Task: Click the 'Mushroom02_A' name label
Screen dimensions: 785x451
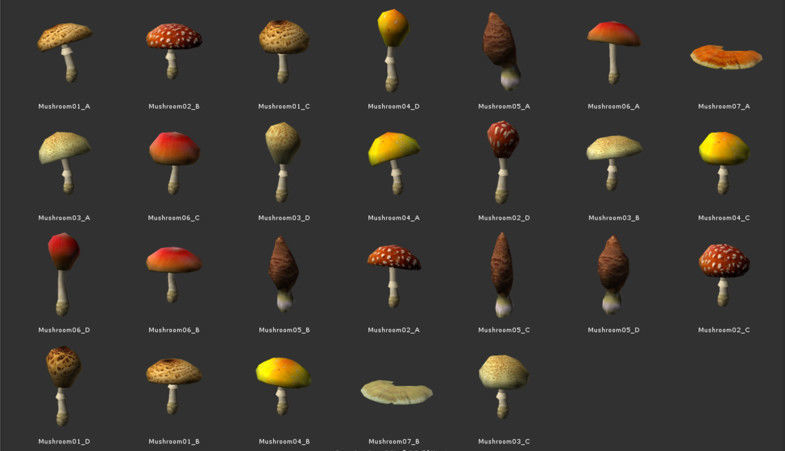Action: tap(394, 330)
